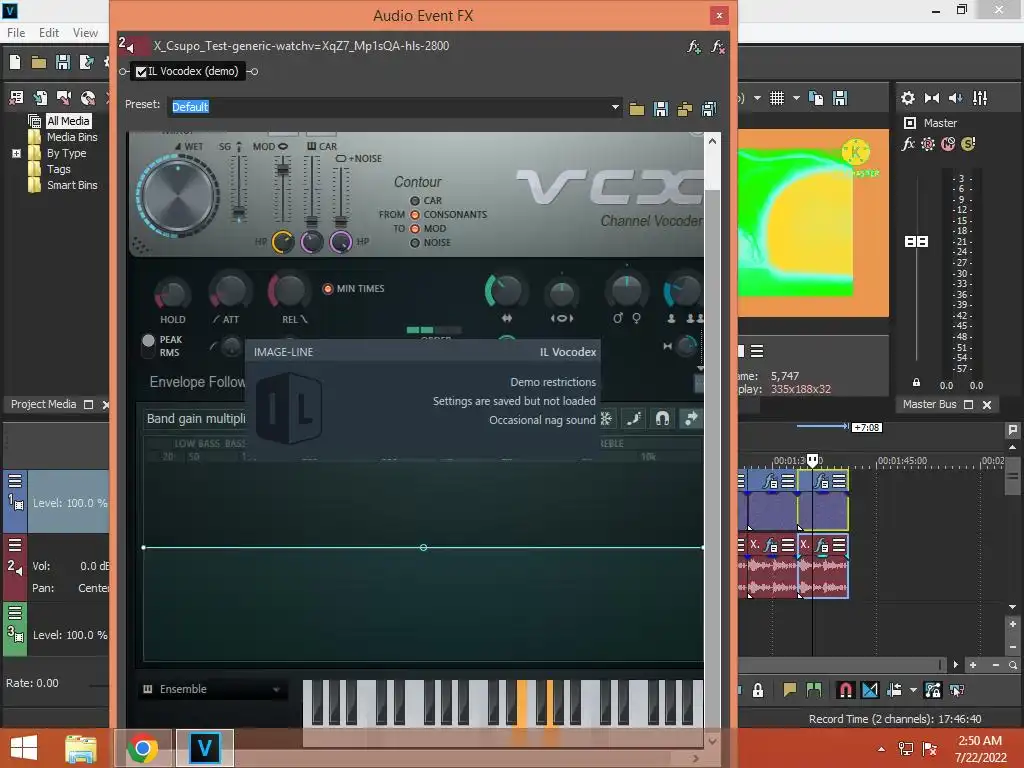Toggle Lock Envelopes to Events icon
This screenshot has width=1024, height=768.
tap(933, 690)
